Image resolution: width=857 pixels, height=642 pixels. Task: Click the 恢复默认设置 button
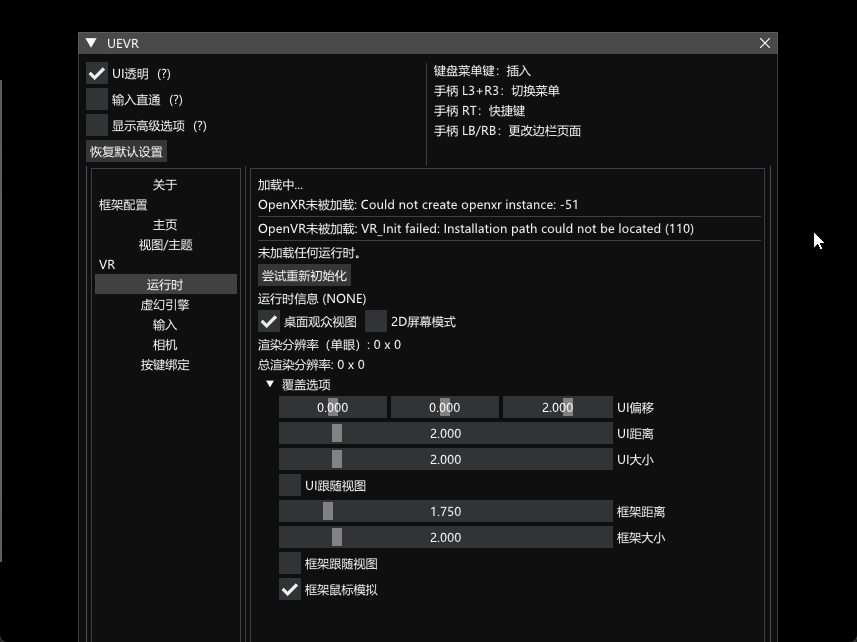tap(126, 152)
